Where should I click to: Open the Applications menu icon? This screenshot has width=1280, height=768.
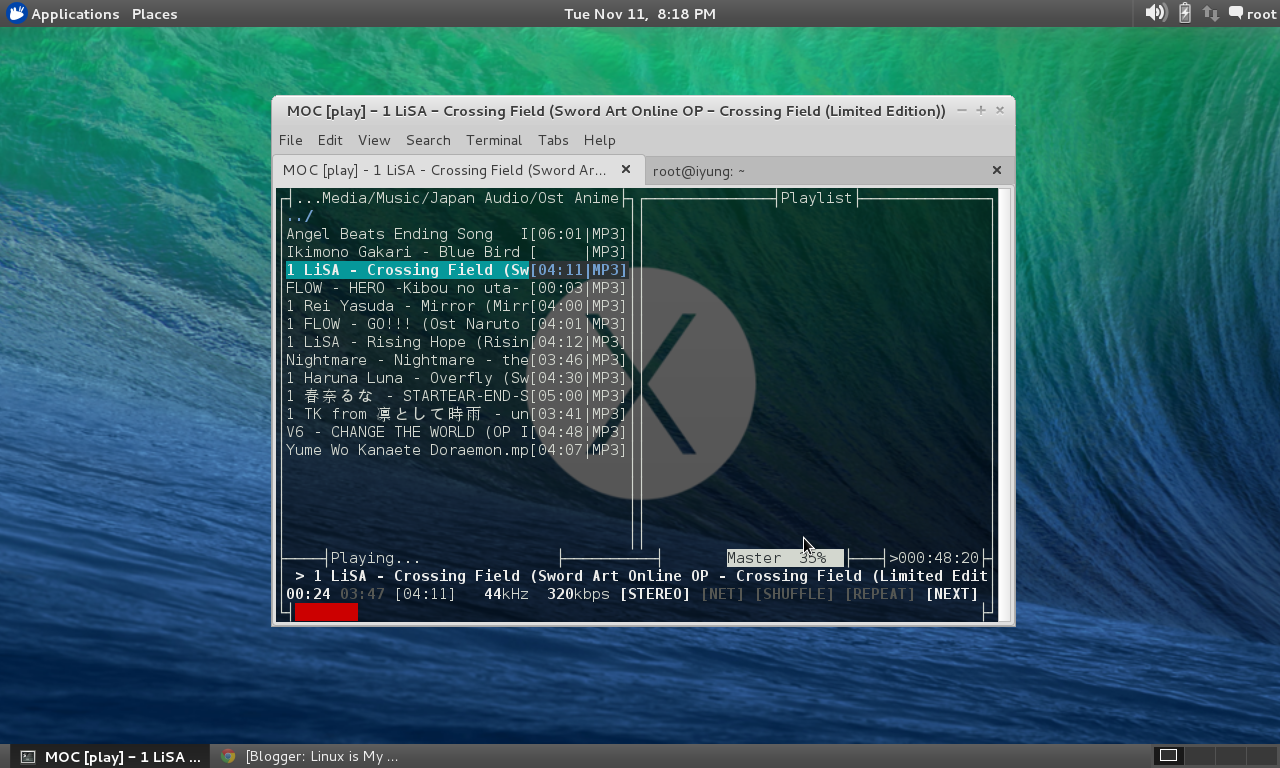16,13
